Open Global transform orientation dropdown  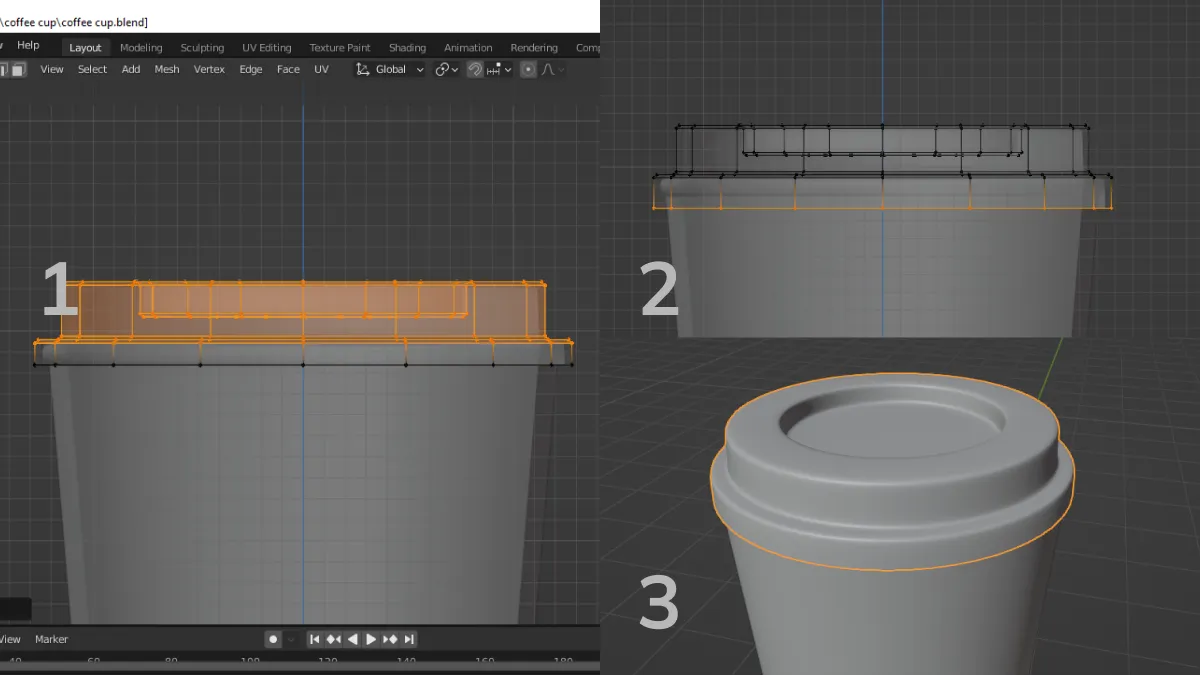click(x=391, y=70)
